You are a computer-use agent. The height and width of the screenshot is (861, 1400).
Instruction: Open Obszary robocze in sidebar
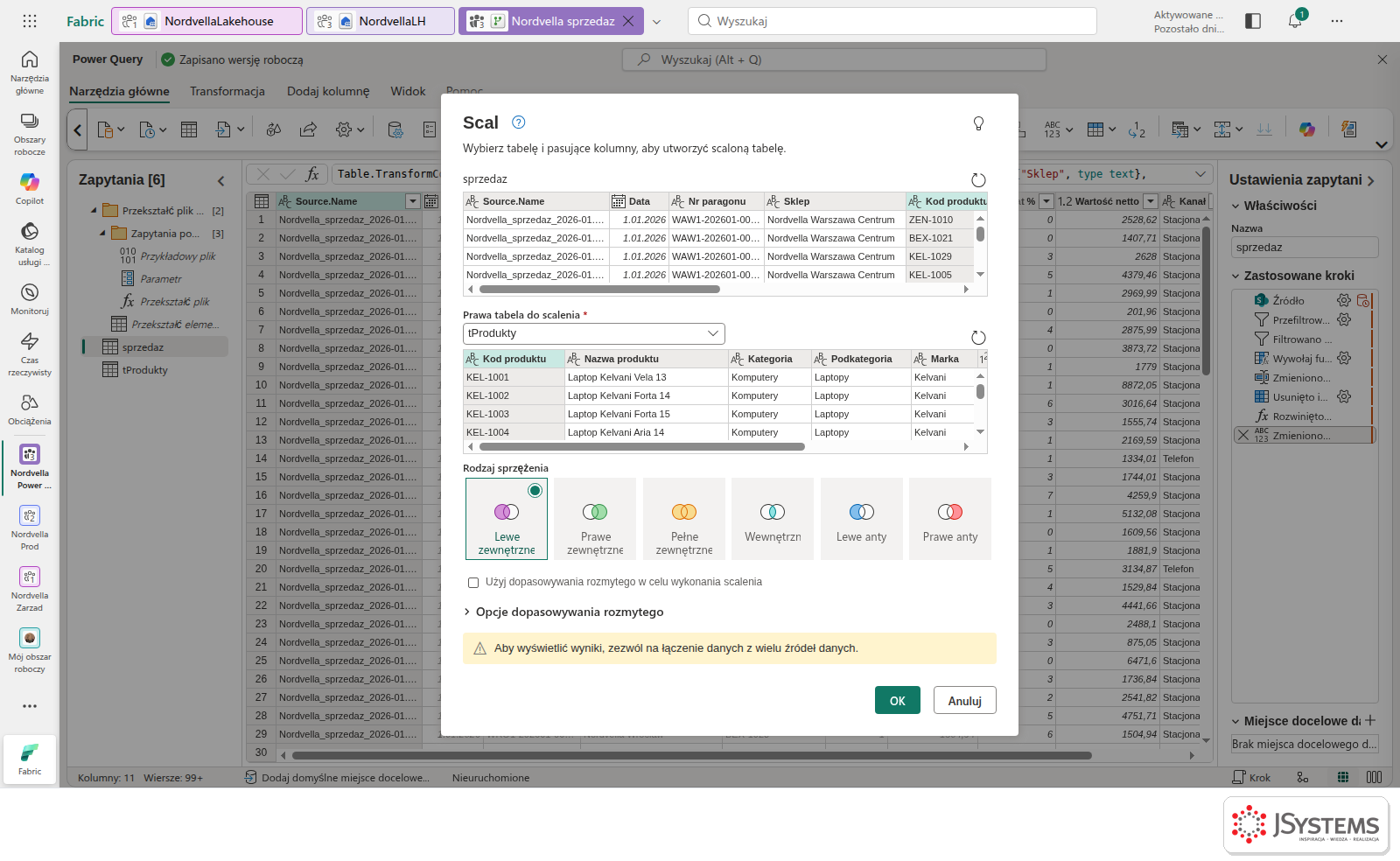click(30, 133)
